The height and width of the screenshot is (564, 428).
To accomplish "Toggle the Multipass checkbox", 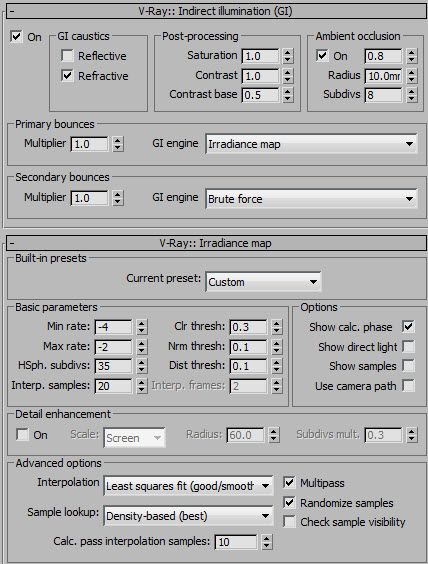I will pos(289,482).
